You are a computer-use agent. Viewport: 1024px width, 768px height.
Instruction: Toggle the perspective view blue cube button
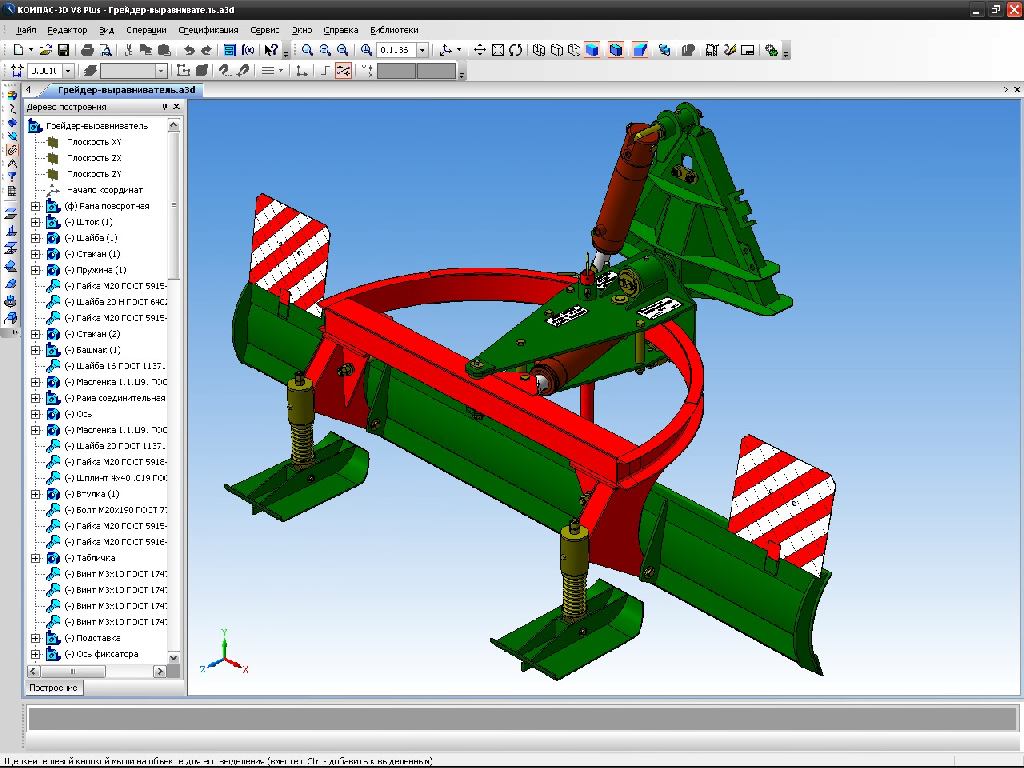(x=640, y=50)
